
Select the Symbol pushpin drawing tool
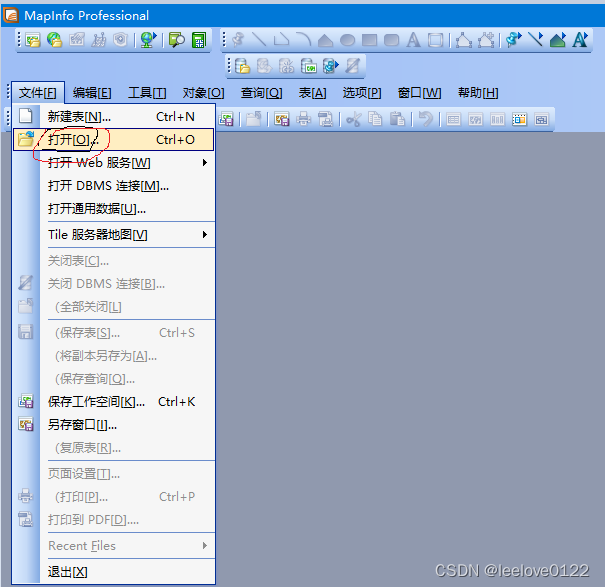pyautogui.click(x=238, y=40)
